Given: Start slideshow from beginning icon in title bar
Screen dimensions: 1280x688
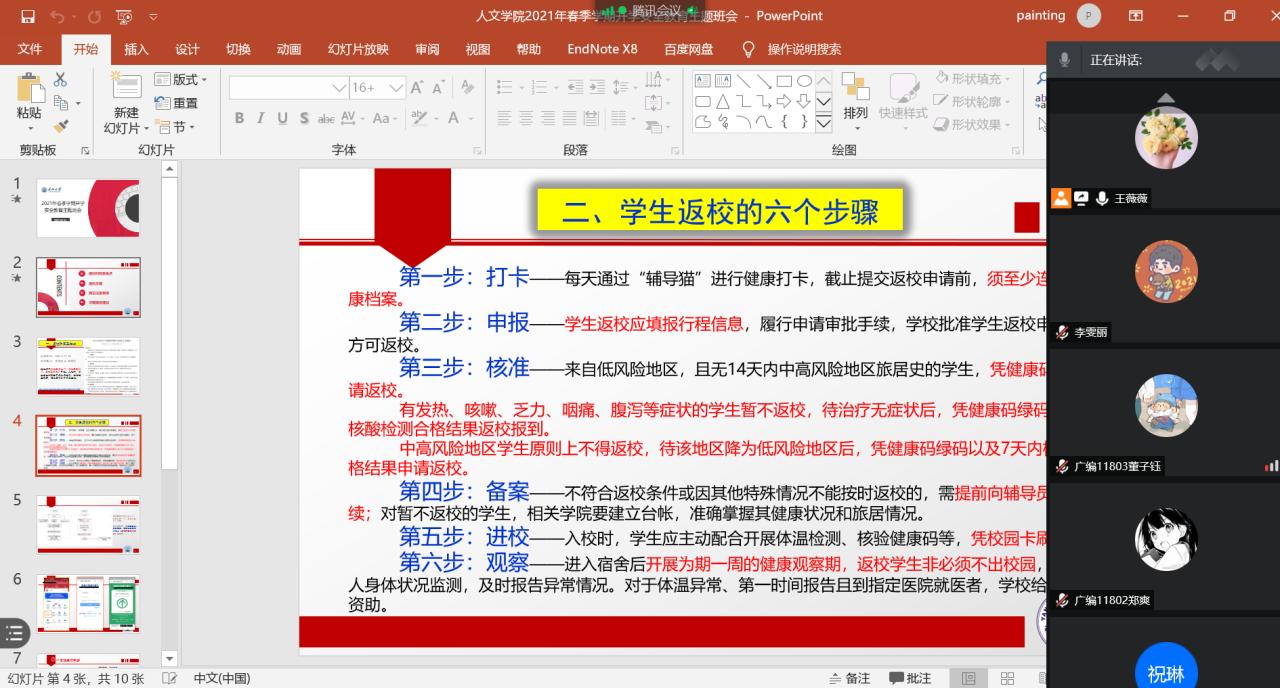Looking at the screenshot, I should pos(124,16).
